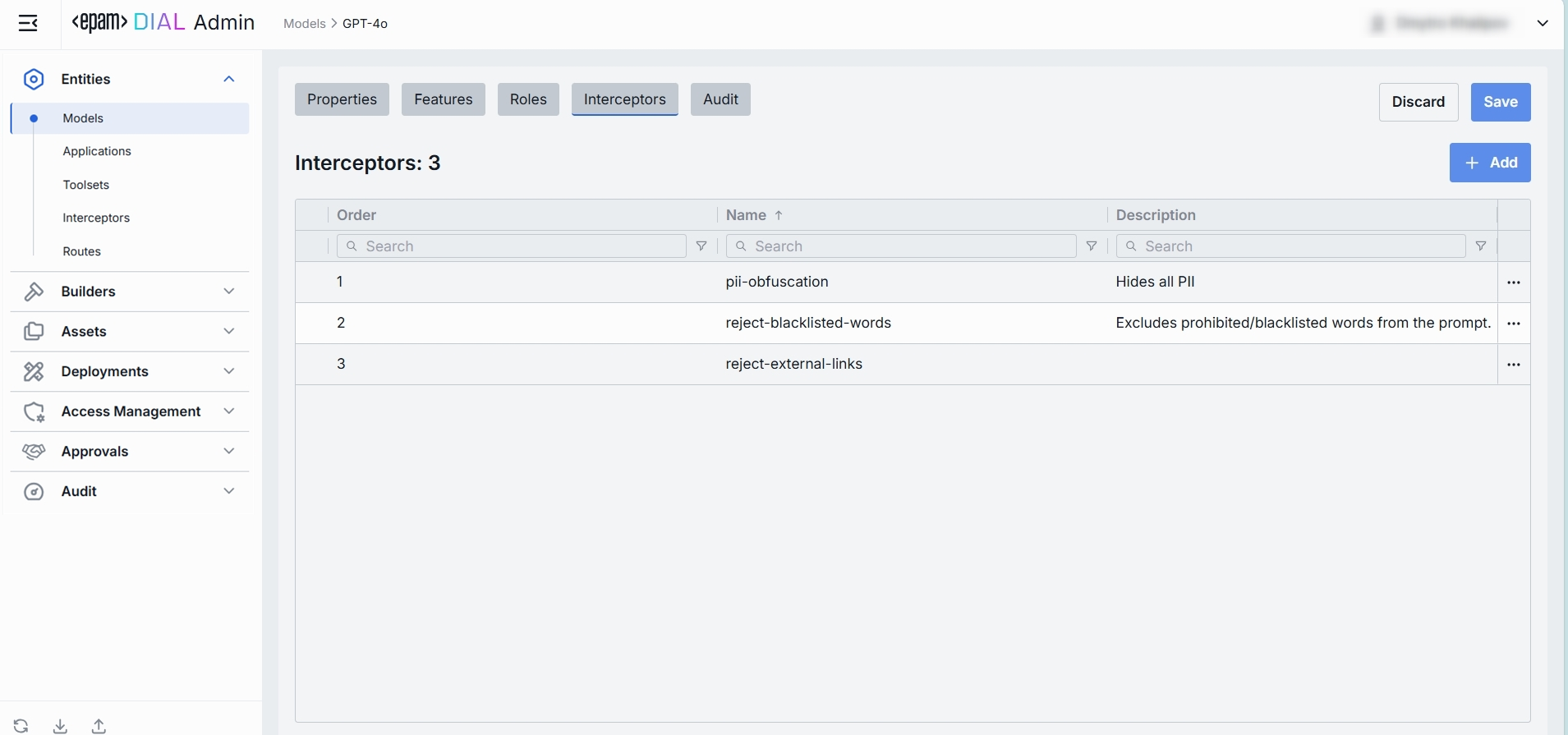Screen dimensions: 1568x735
Task: Open actions menu for pii-obfuscation row
Action: point(1514,283)
